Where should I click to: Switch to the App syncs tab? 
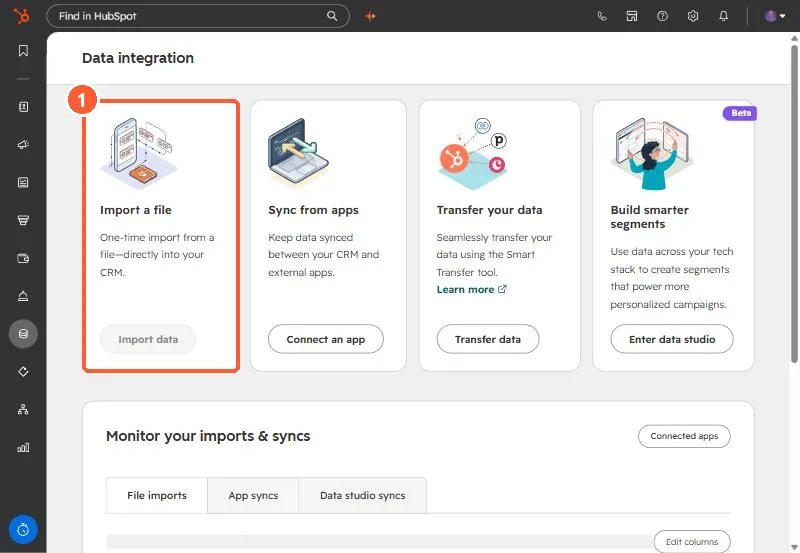click(253, 495)
